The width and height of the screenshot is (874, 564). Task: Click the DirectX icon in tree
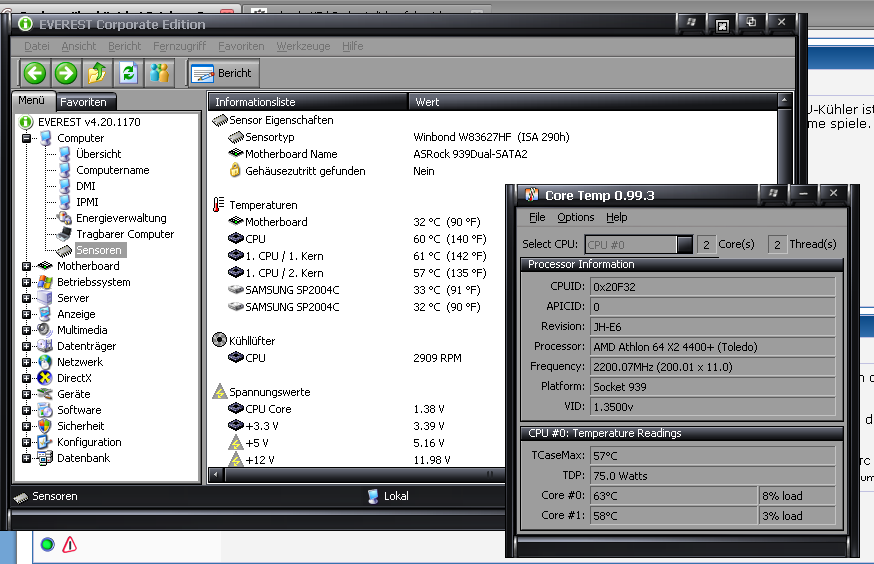(x=45, y=378)
